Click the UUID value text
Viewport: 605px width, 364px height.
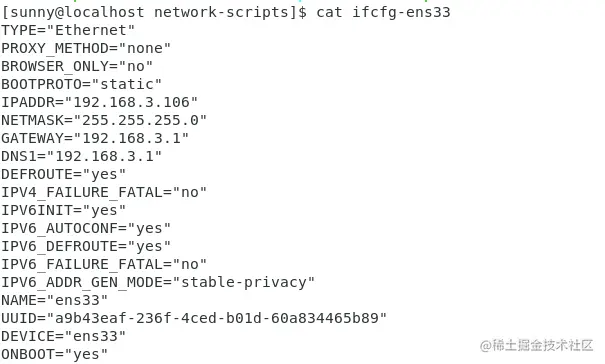[x=216, y=318]
